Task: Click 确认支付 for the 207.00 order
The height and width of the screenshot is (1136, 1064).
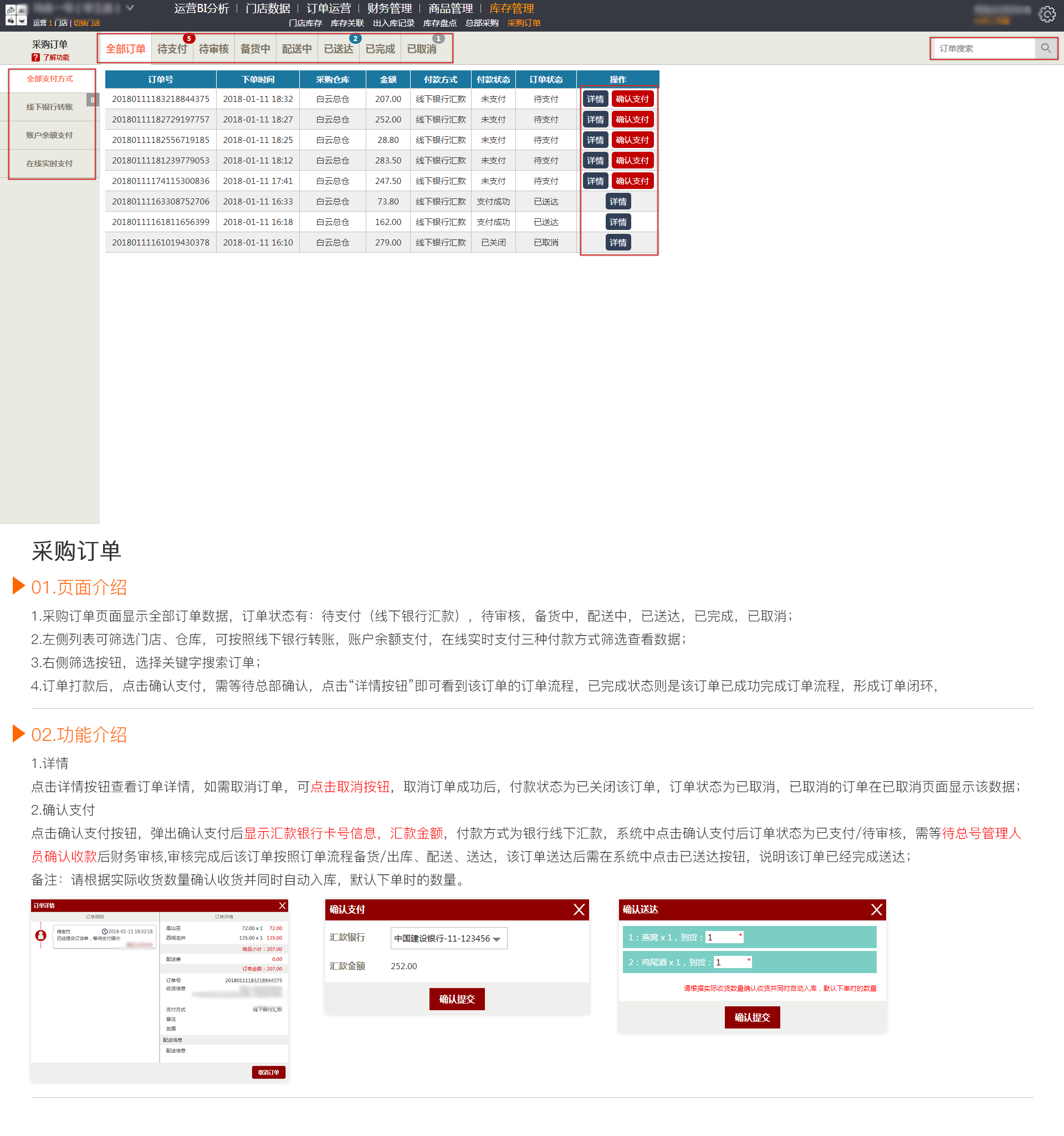Action: click(x=632, y=99)
